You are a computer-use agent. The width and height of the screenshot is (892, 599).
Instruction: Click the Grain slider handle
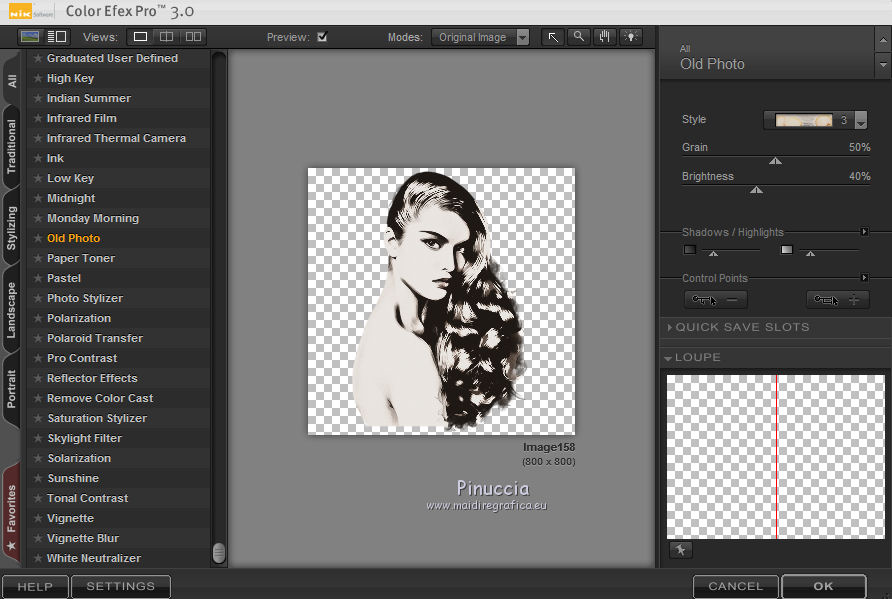click(x=775, y=160)
